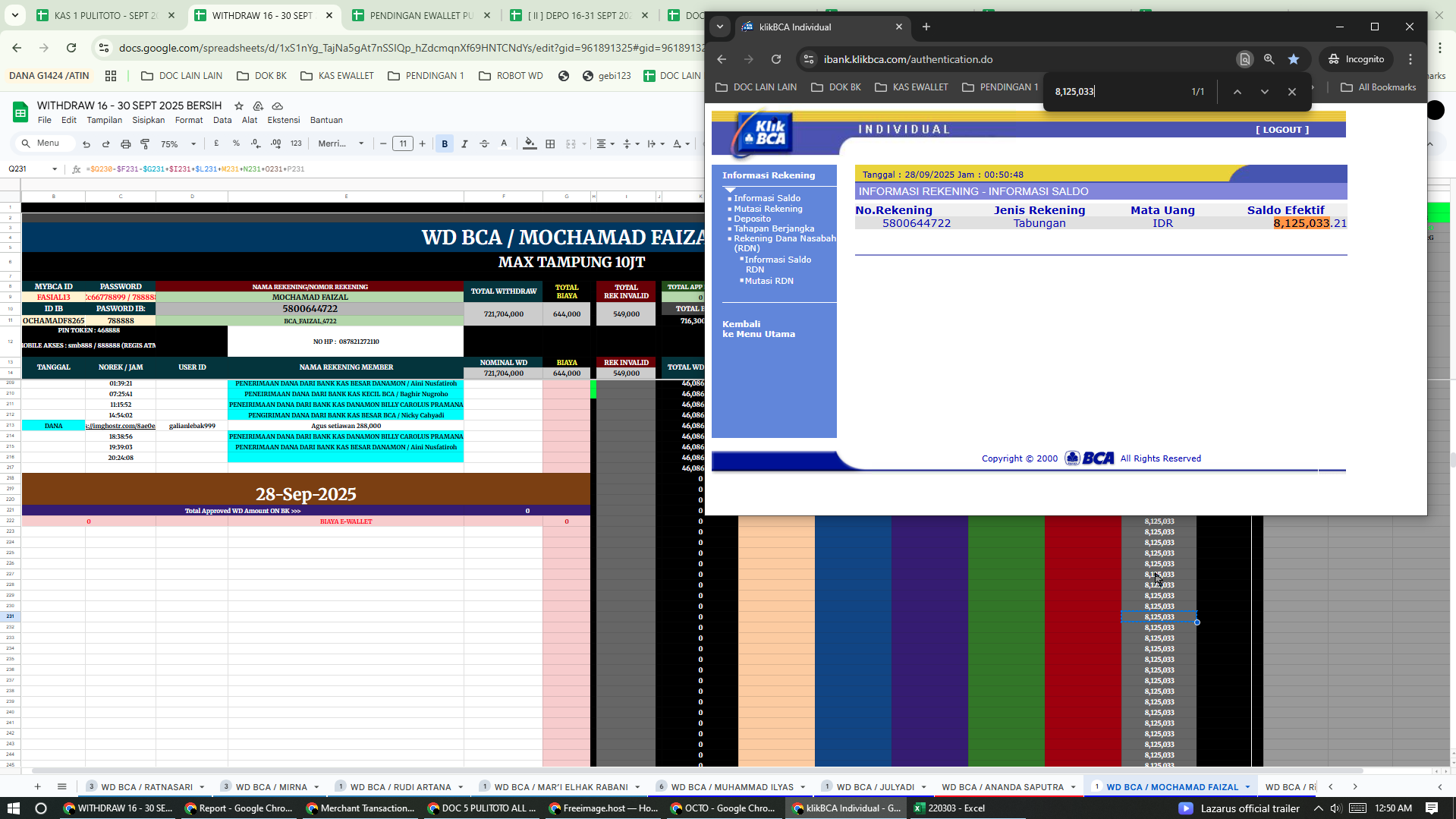This screenshot has width=1456, height=819.
Task: Click the Menu search box in Sheets
Action: 47,143
